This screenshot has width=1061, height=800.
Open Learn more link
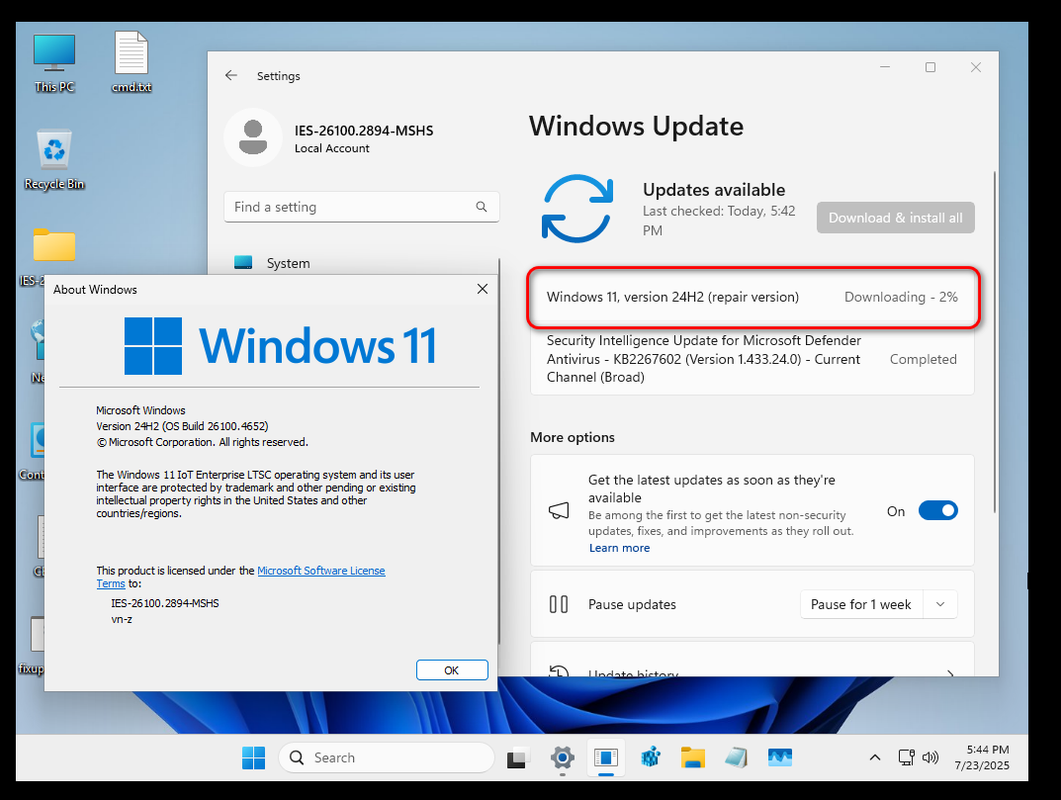point(619,548)
